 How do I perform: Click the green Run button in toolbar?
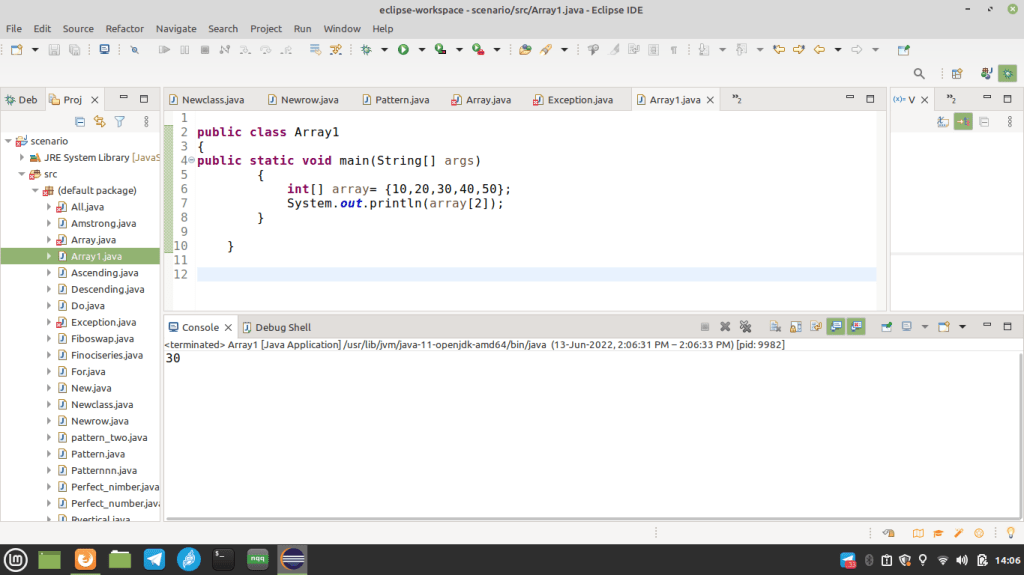click(x=403, y=50)
